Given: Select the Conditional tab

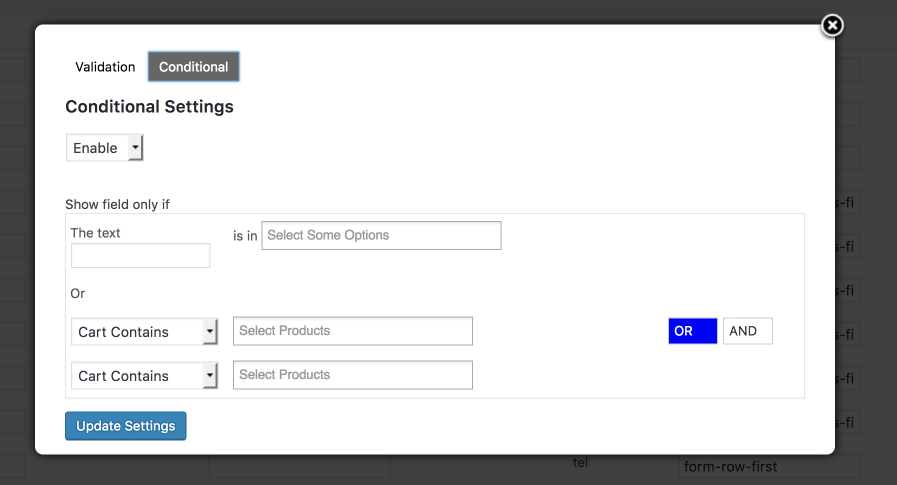Looking at the screenshot, I should coord(193,67).
